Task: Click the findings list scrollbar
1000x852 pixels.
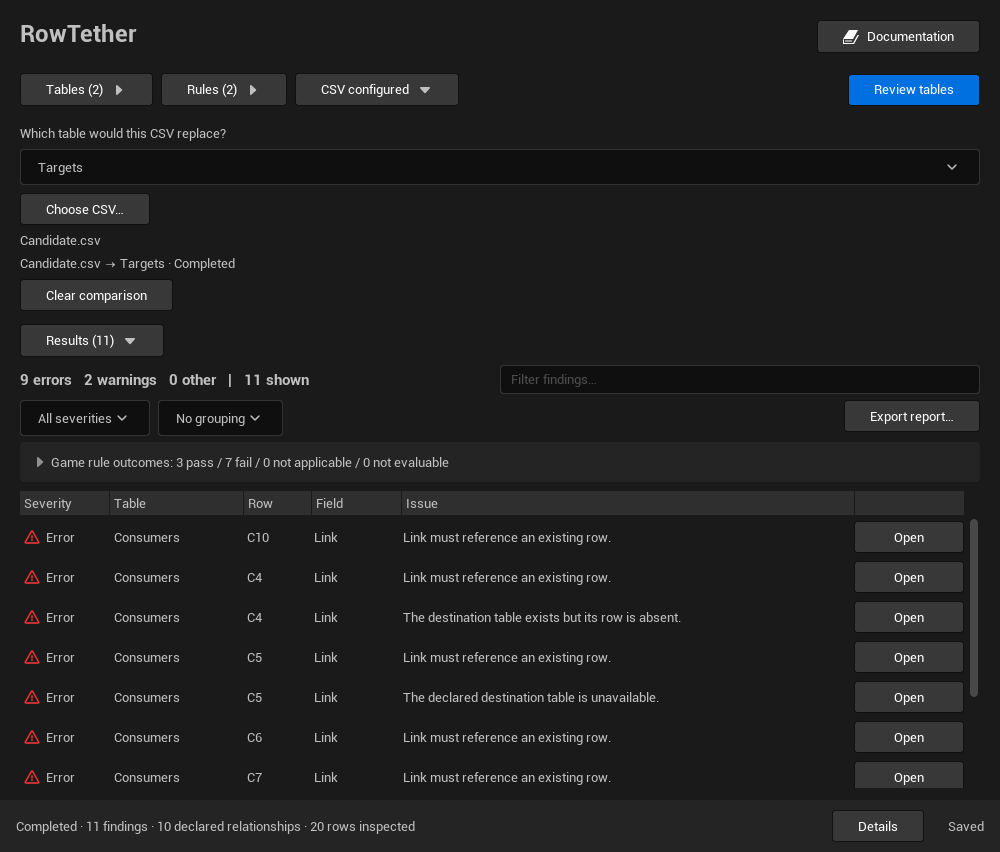Action: pyautogui.click(x=973, y=608)
